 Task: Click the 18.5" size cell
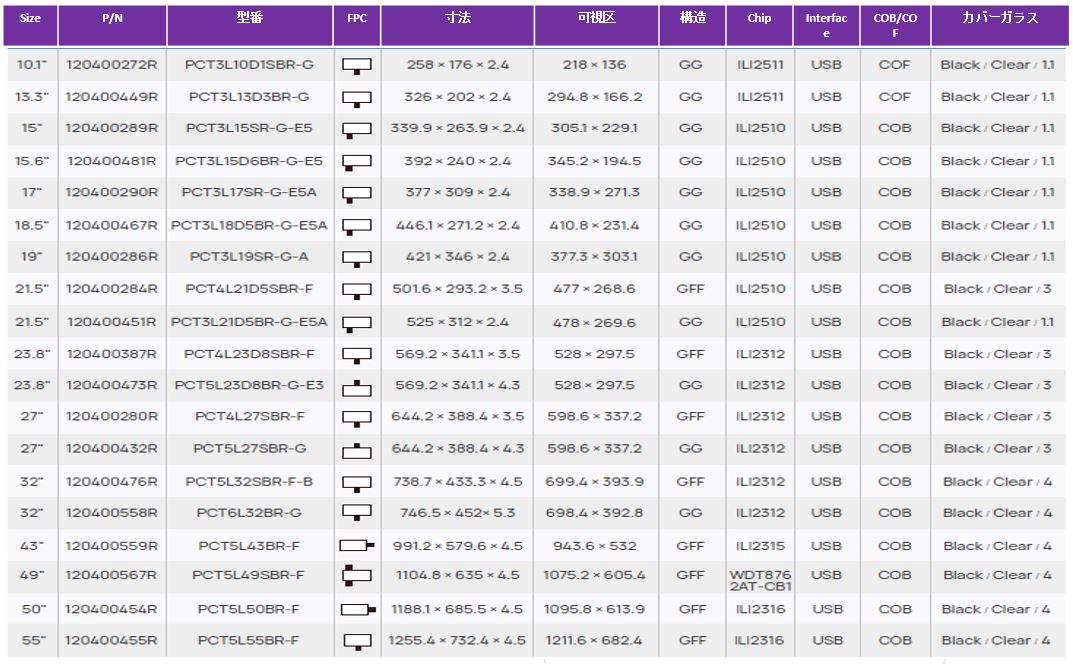(x=31, y=226)
